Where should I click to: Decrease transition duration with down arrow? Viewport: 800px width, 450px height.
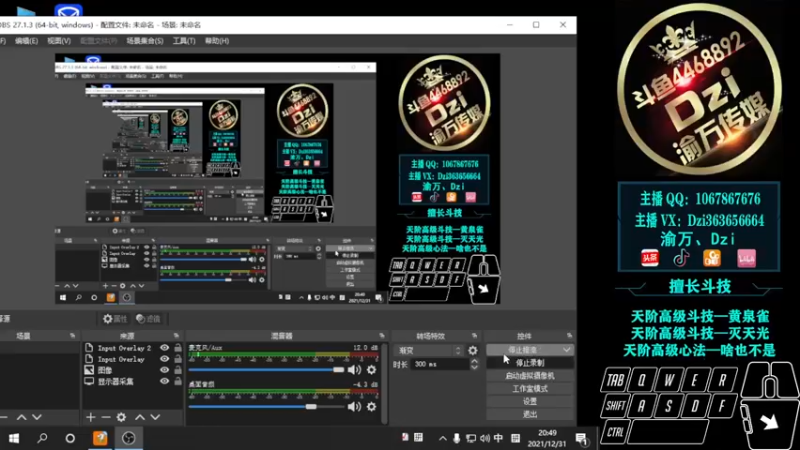474,367
